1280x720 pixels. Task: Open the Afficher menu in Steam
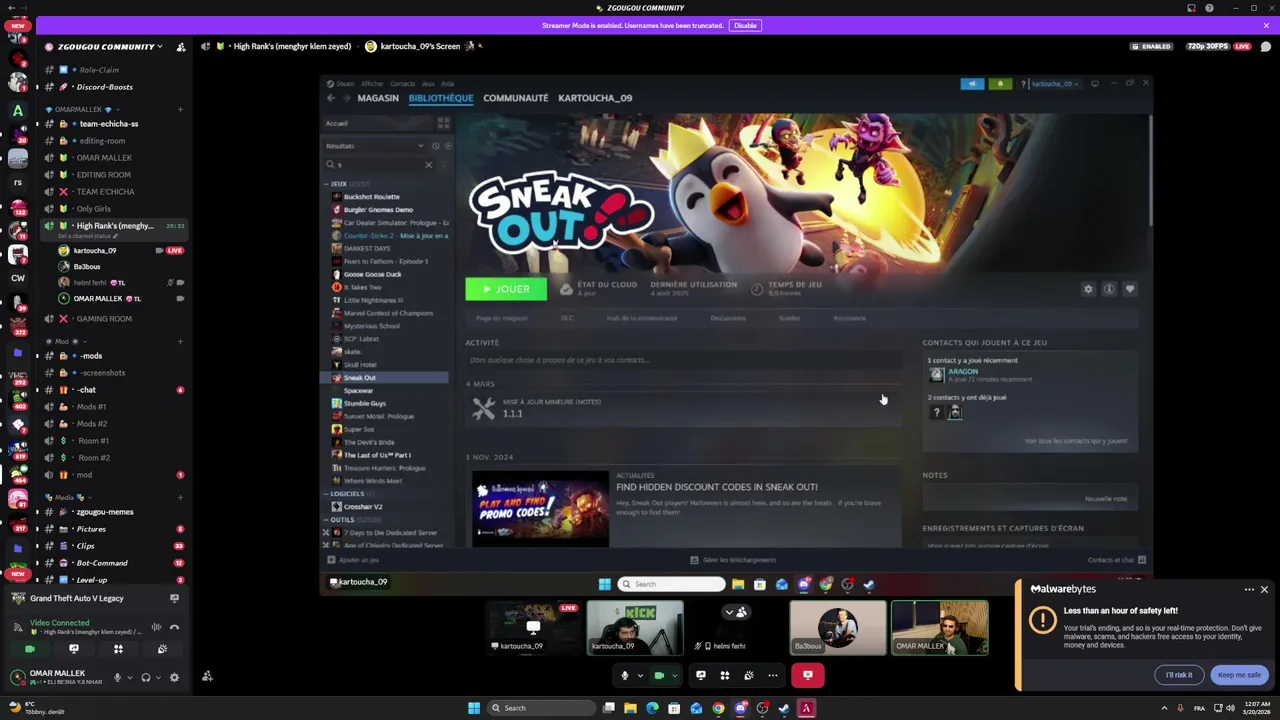[372, 84]
